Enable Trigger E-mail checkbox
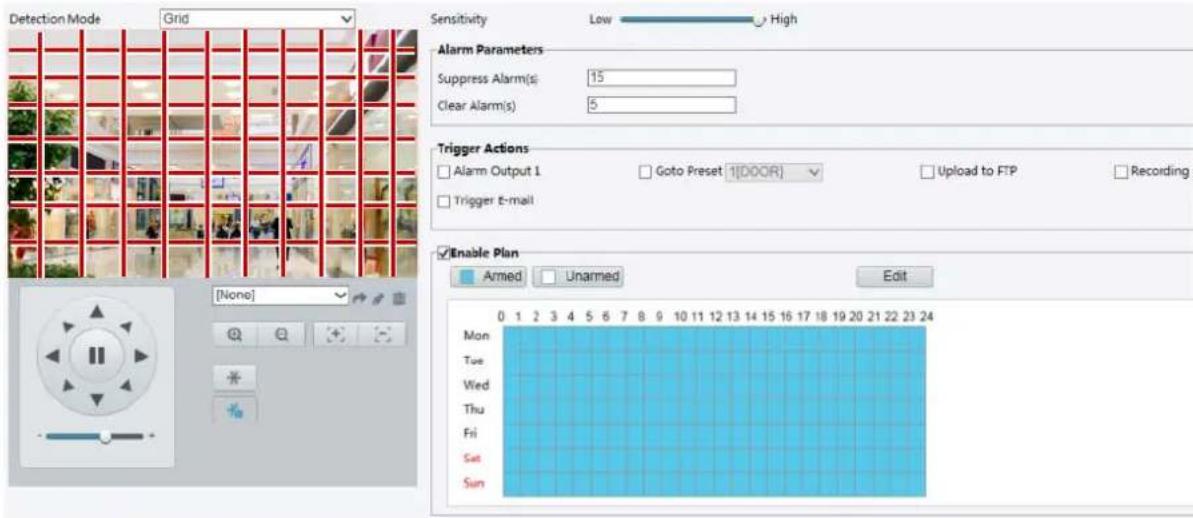Viewport: 1193px width, 518px height. [444, 202]
